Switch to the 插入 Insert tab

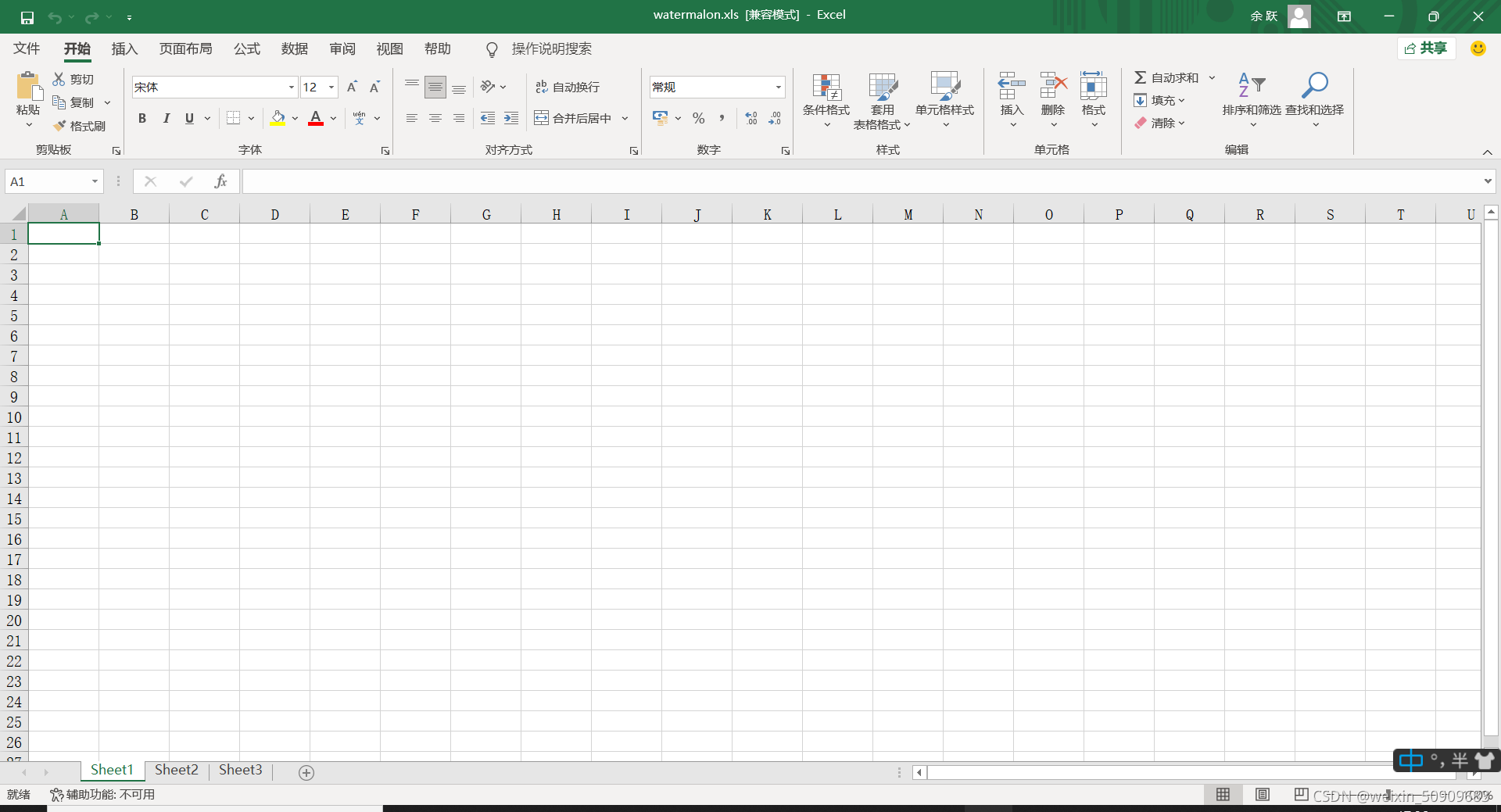[x=124, y=48]
